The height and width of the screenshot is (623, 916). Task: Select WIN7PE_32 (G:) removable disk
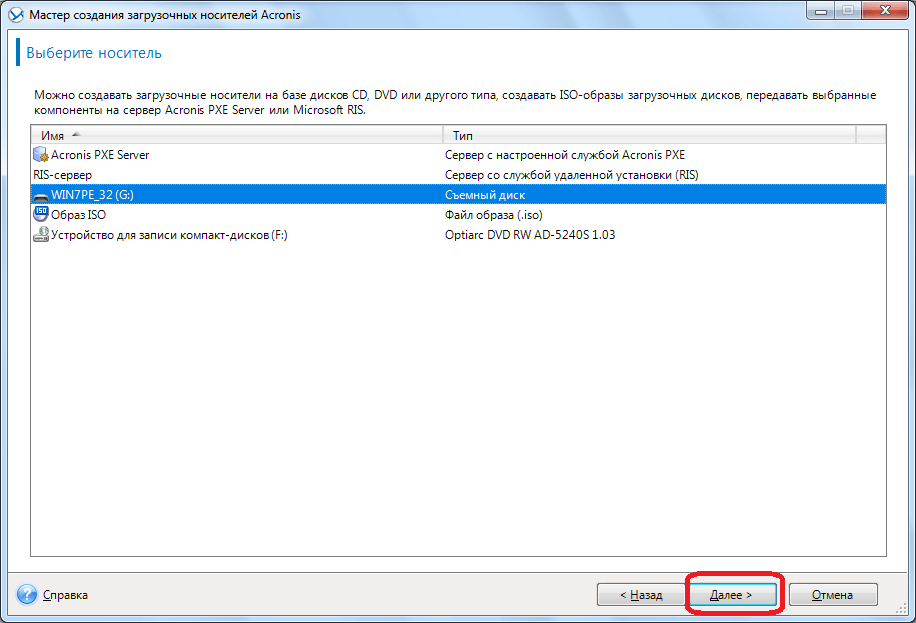(459, 195)
